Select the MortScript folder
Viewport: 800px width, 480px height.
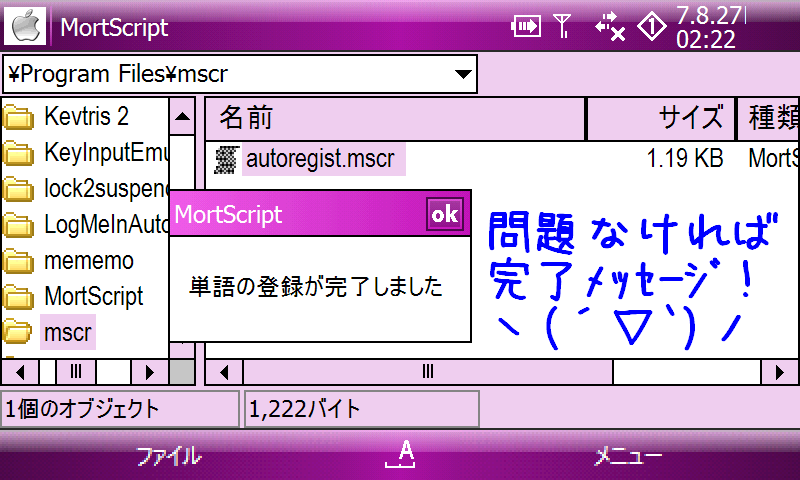(94, 296)
